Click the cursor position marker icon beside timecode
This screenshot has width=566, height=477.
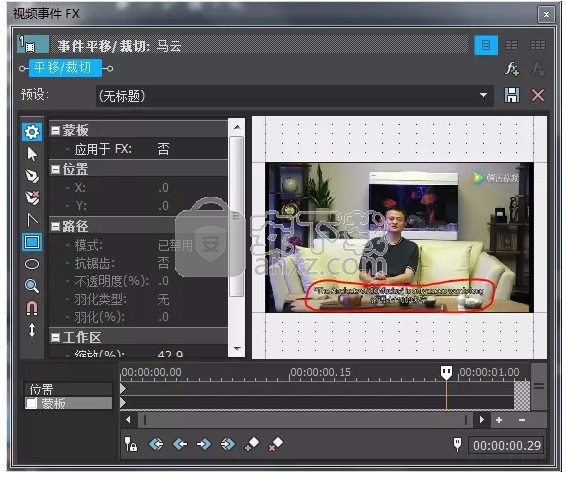[x=457, y=445]
